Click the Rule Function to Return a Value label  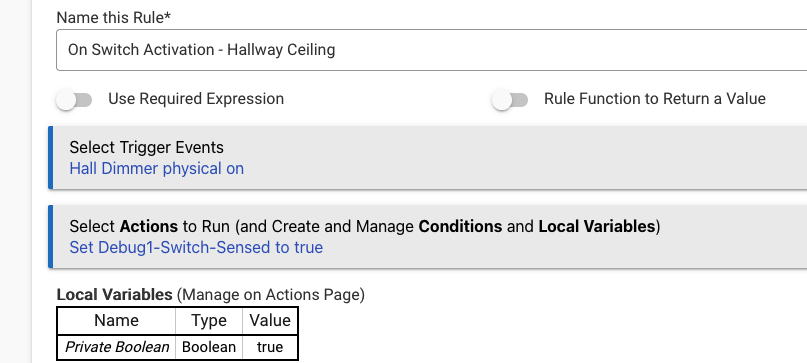point(655,99)
